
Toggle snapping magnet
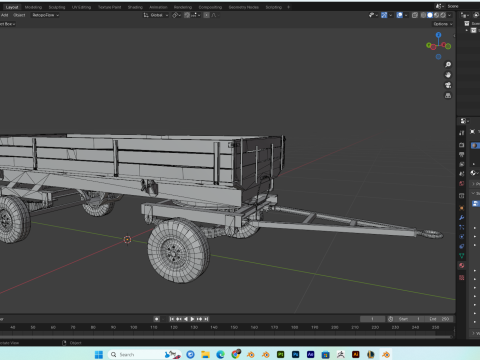[187, 15]
